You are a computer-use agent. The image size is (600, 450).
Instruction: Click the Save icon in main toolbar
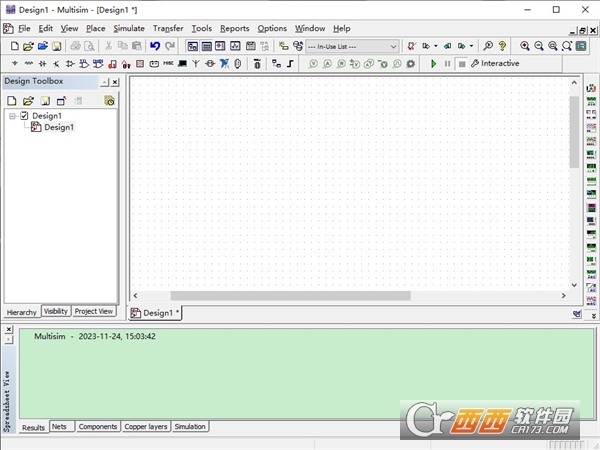click(57, 46)
